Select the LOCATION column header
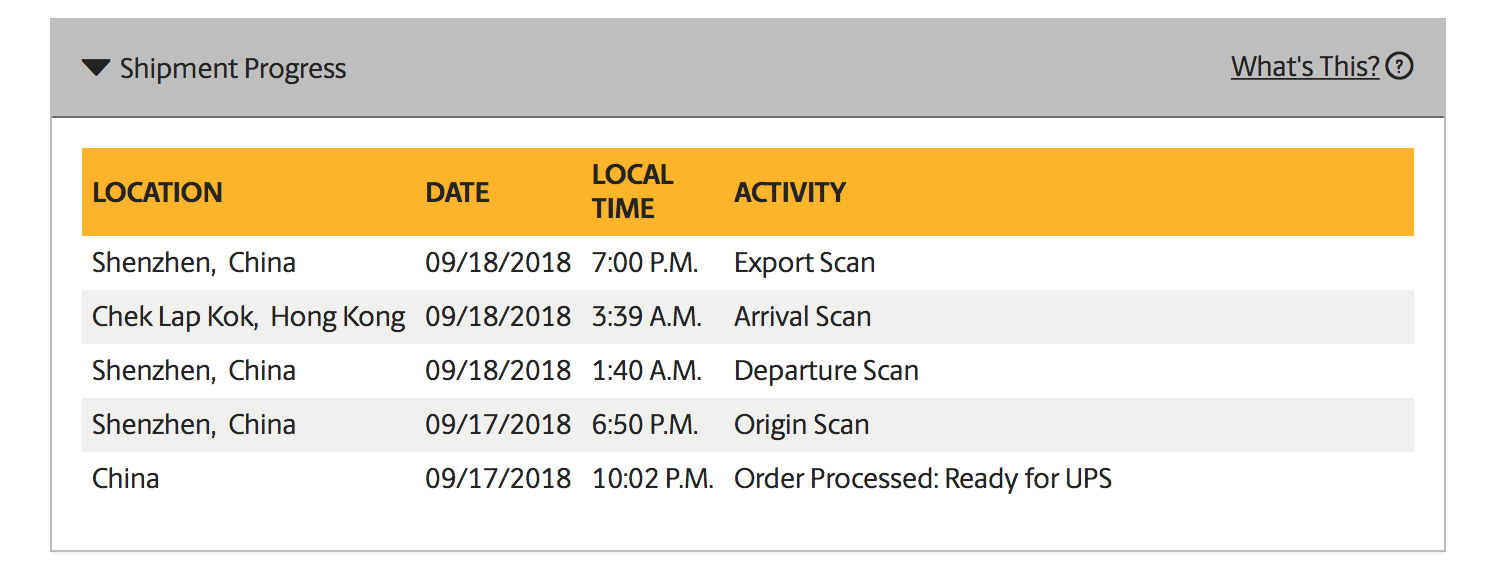Screen dimensions: 1500x578 click(157, 192)
